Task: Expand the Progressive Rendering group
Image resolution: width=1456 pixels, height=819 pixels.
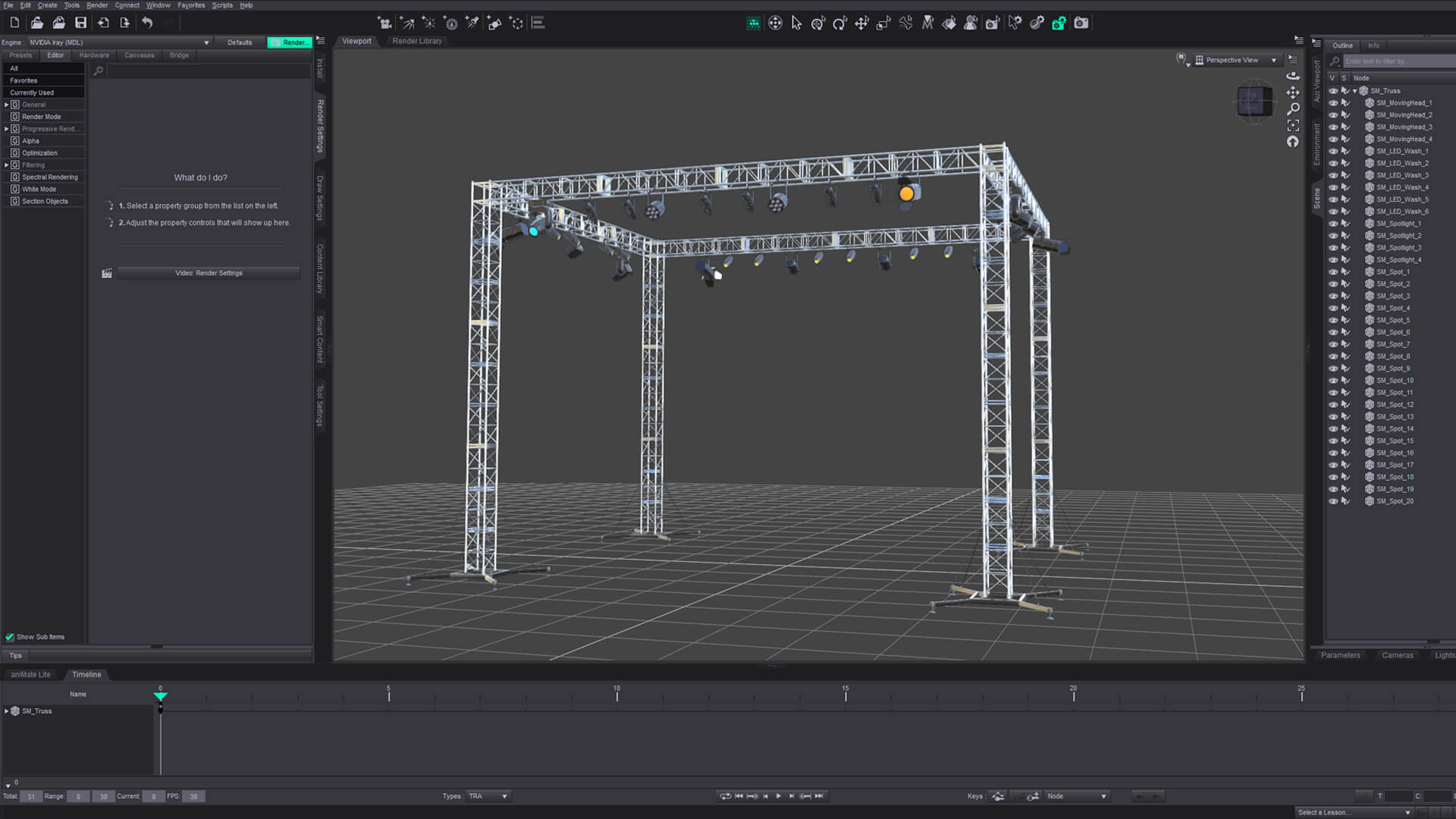Action: click(x=7, y=129)
